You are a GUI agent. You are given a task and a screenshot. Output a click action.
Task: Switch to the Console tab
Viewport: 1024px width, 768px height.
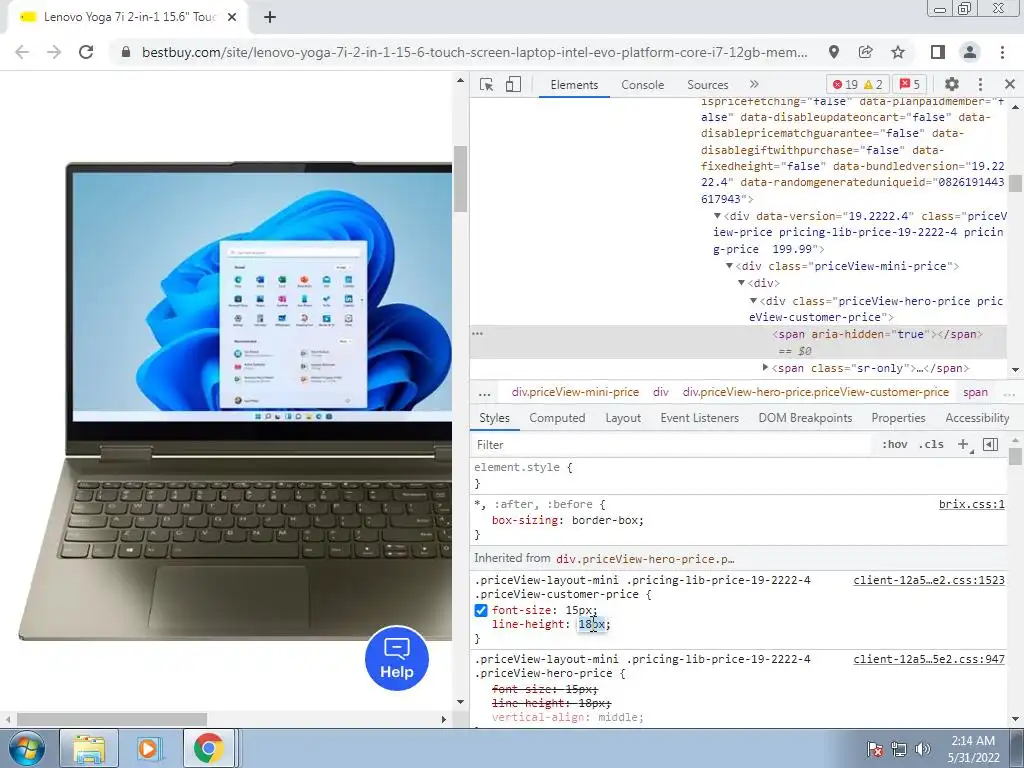pyautogui.click(x=643, y=85)
